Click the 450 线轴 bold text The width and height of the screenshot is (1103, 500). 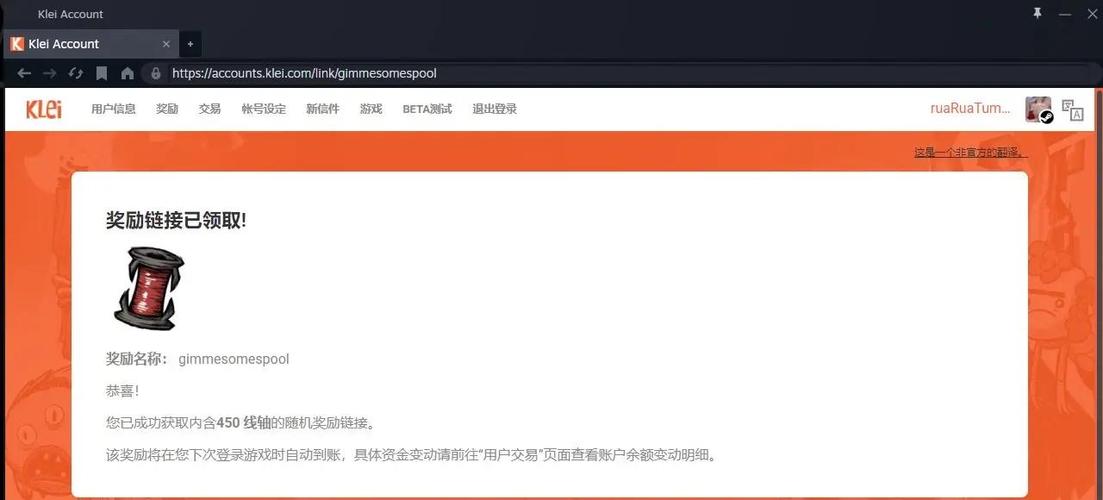point(243,423)
